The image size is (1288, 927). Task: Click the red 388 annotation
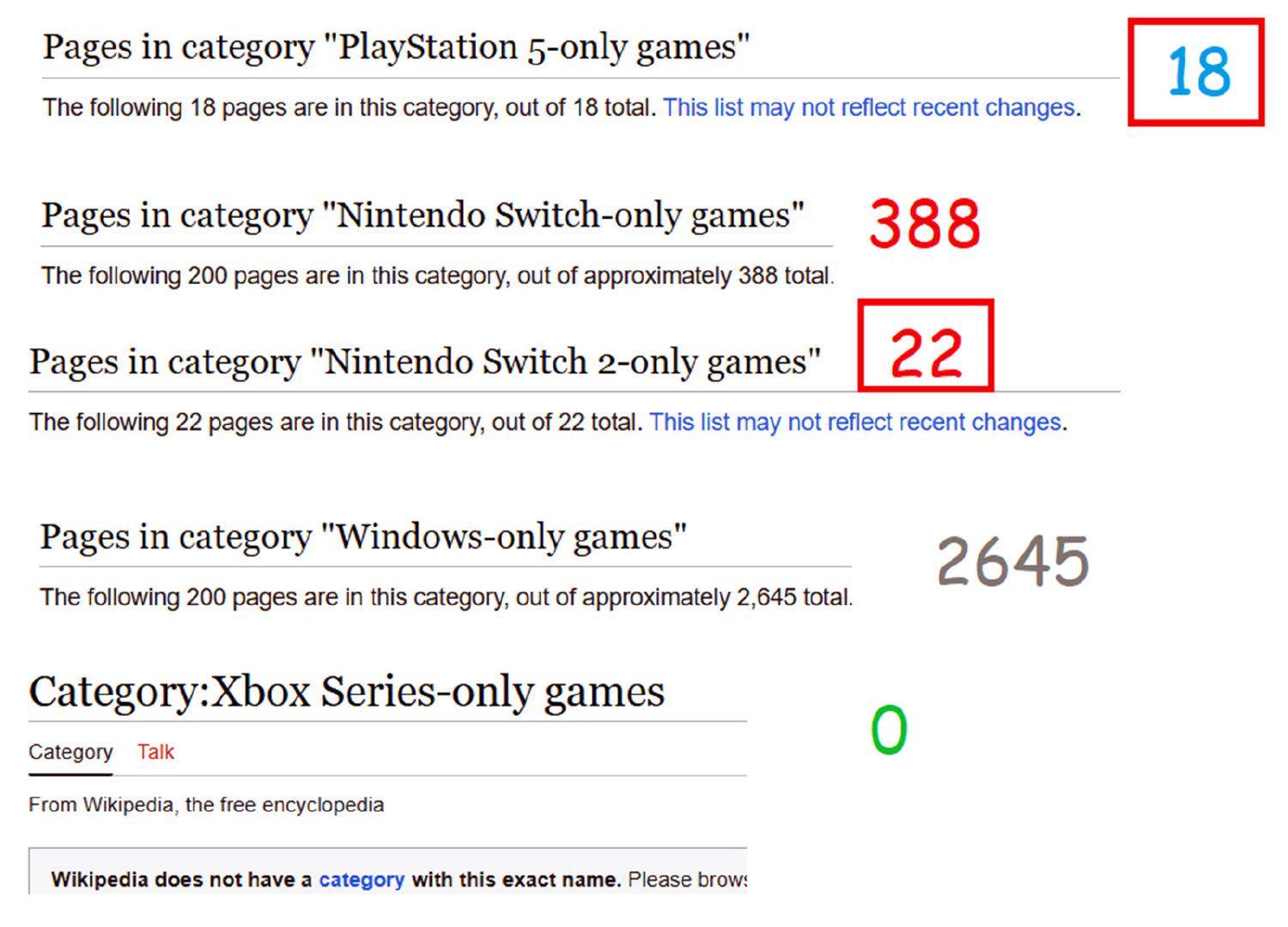click(x=924, y=223)
